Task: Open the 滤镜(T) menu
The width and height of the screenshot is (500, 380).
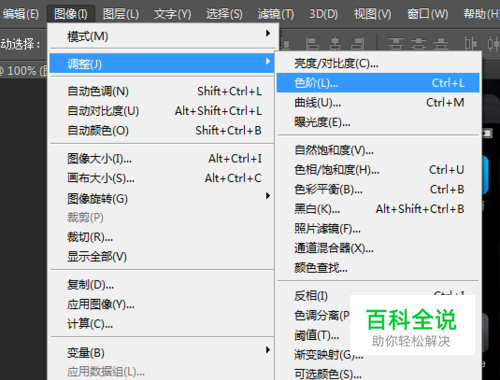Action: point(276,14)
